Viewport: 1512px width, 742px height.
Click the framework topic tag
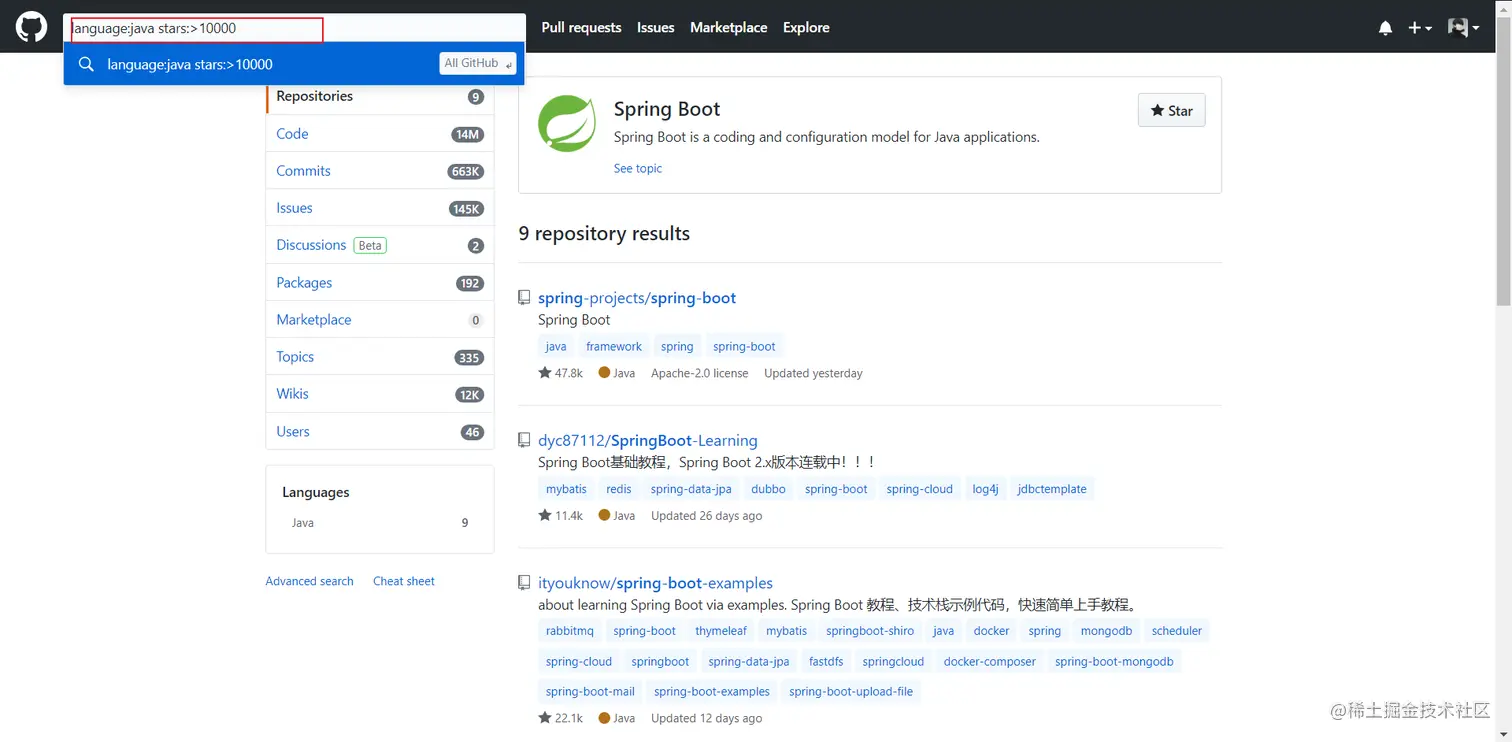[x=614, y=346]
